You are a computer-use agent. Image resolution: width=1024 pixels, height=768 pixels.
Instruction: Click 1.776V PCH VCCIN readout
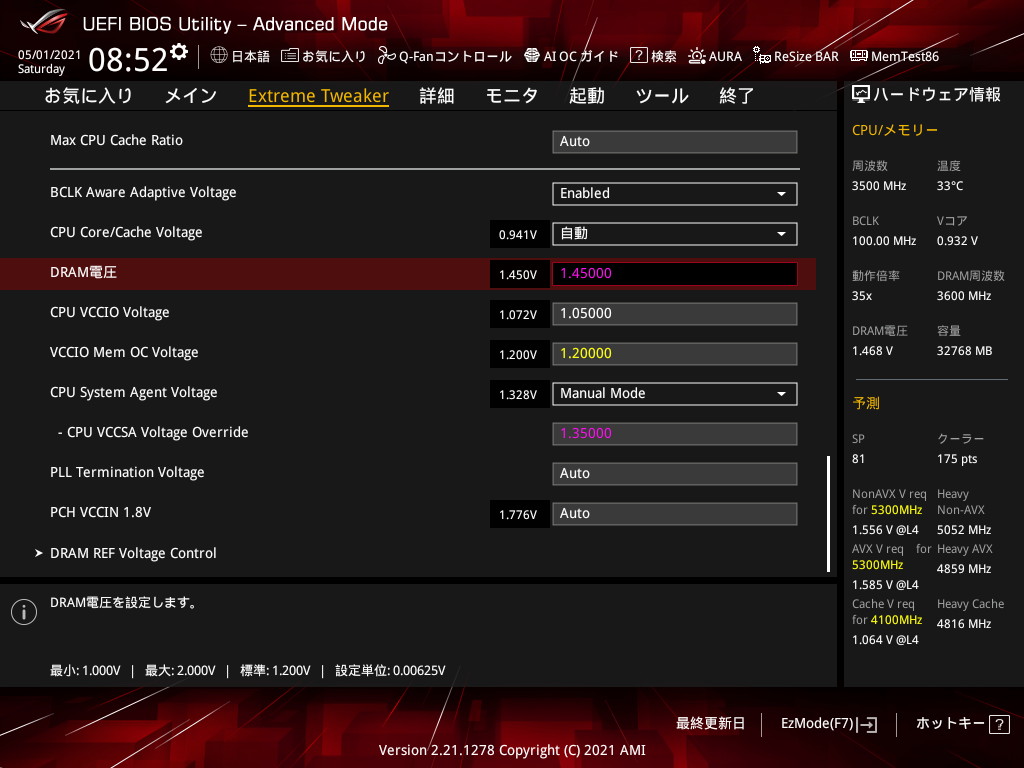[518, 515]
